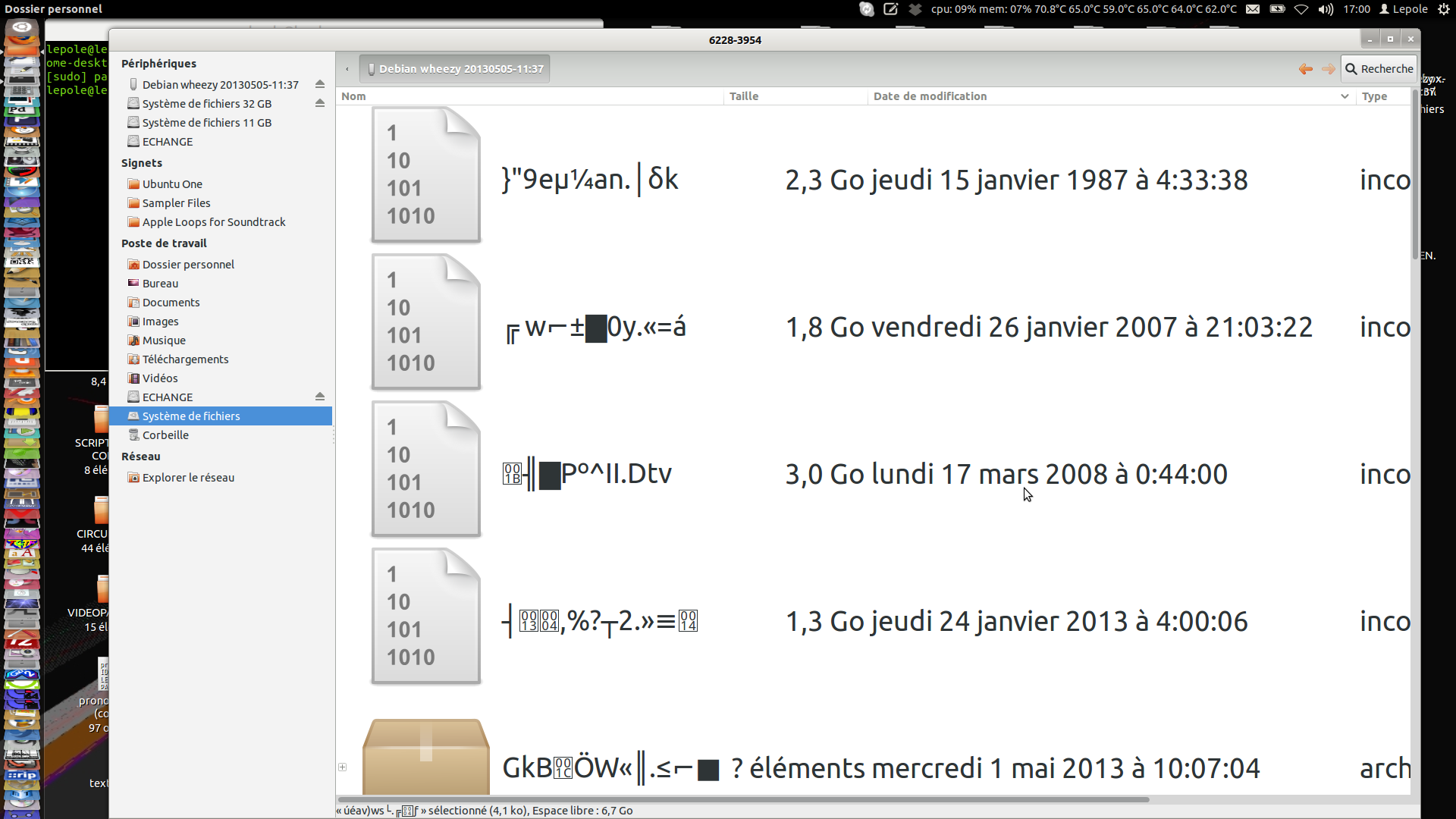1456x819 pixels.
Task: Eject ECHANGE under Poste de travail
Action: (x=320, y=397)
